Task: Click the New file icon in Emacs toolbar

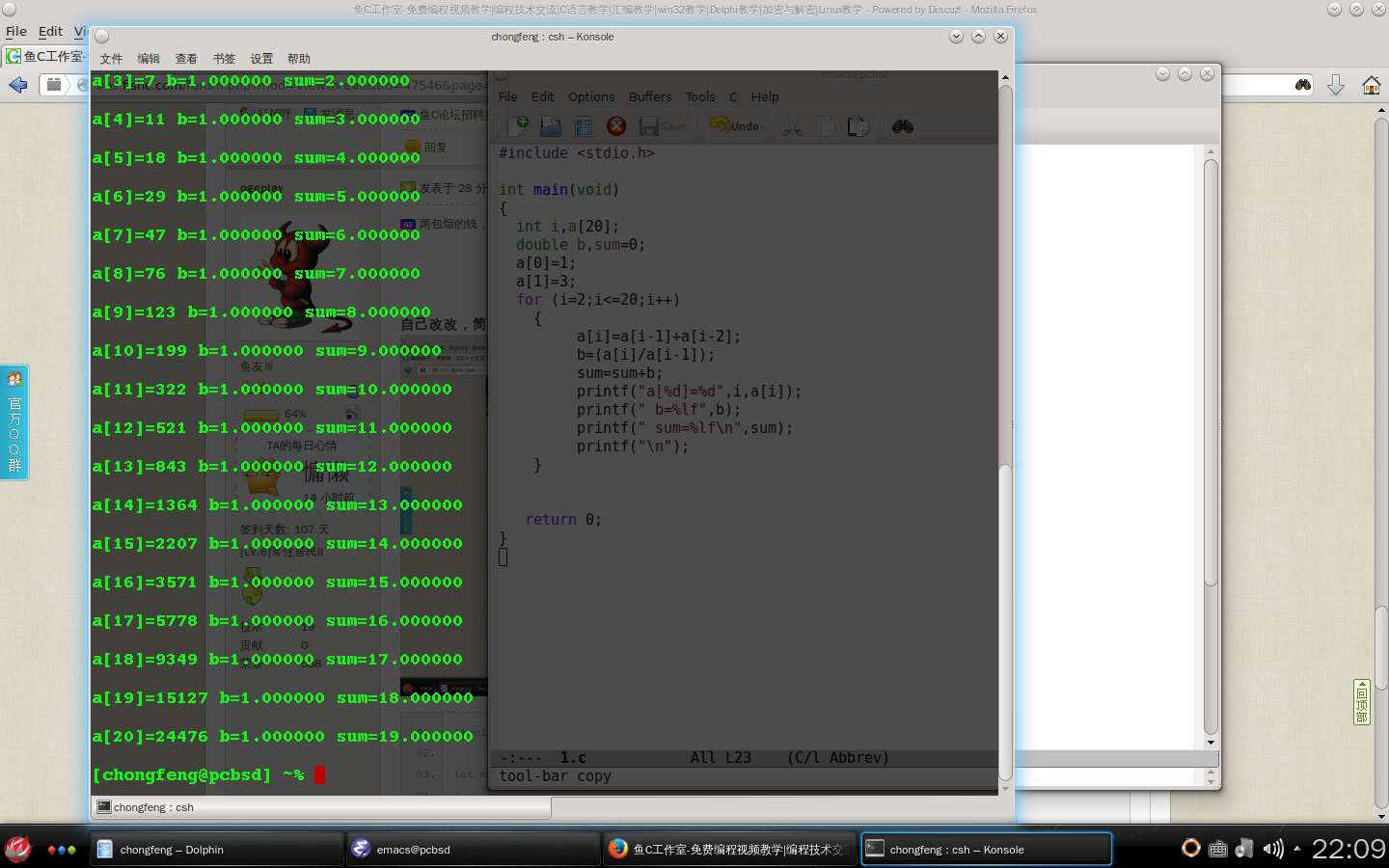Action: 519,126
